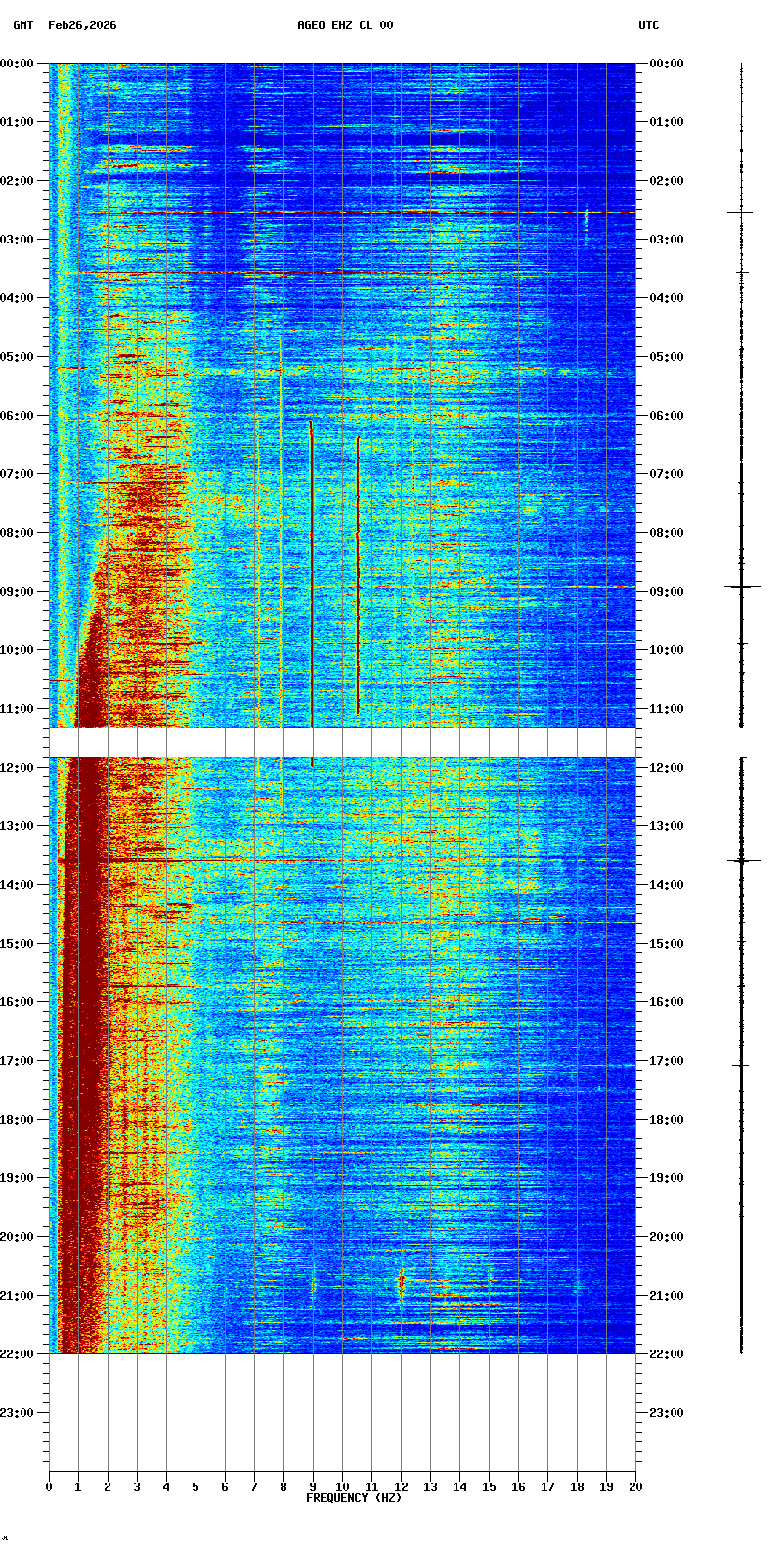
Task: Click the white data gap band in spectrogram
Action: tap(342, 742)
